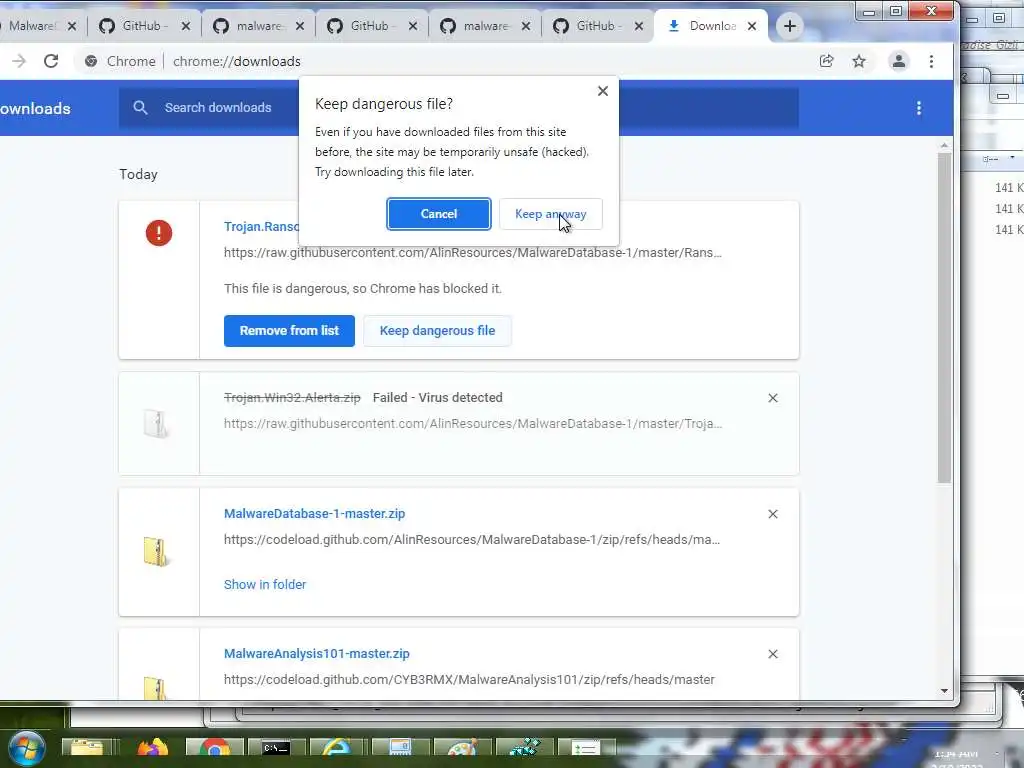Switch to the second tab, labelled malware
1024x768 pixels.
tap(259, 26)
